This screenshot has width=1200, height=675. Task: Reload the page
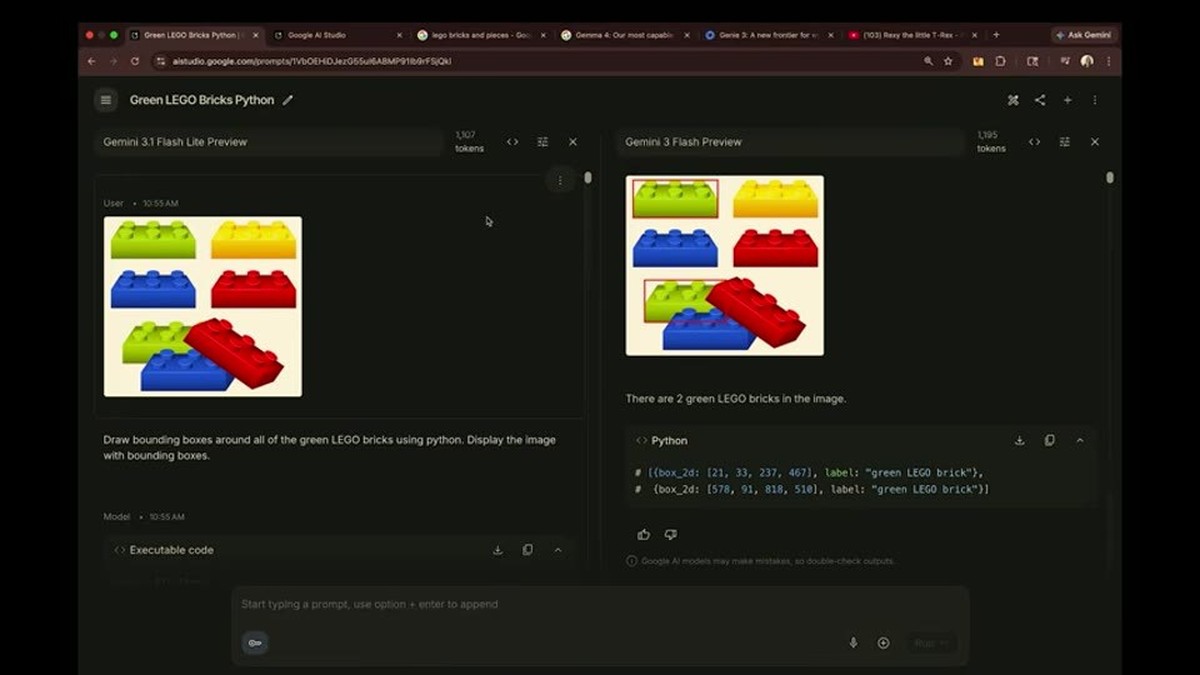135,61
